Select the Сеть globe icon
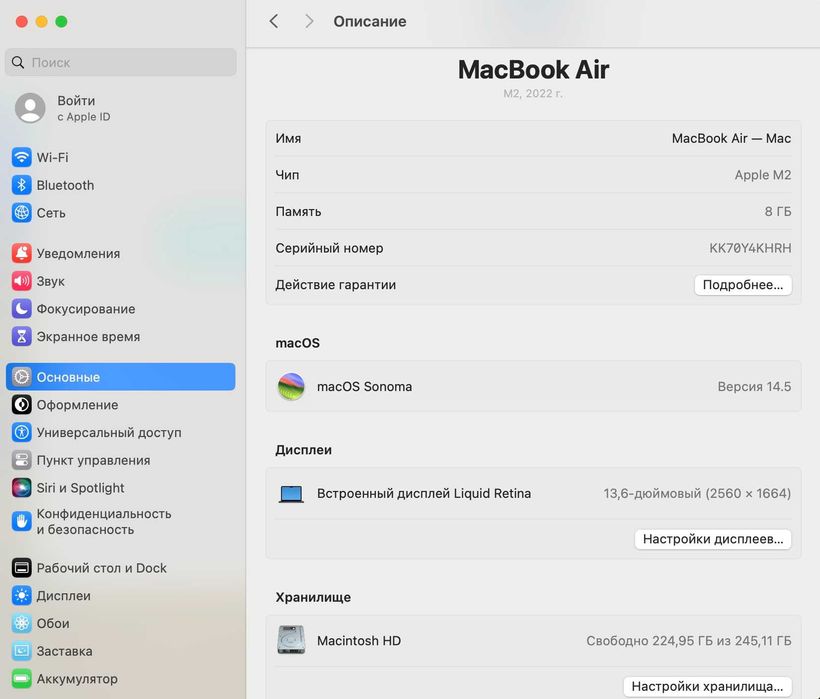 point(21,213)
